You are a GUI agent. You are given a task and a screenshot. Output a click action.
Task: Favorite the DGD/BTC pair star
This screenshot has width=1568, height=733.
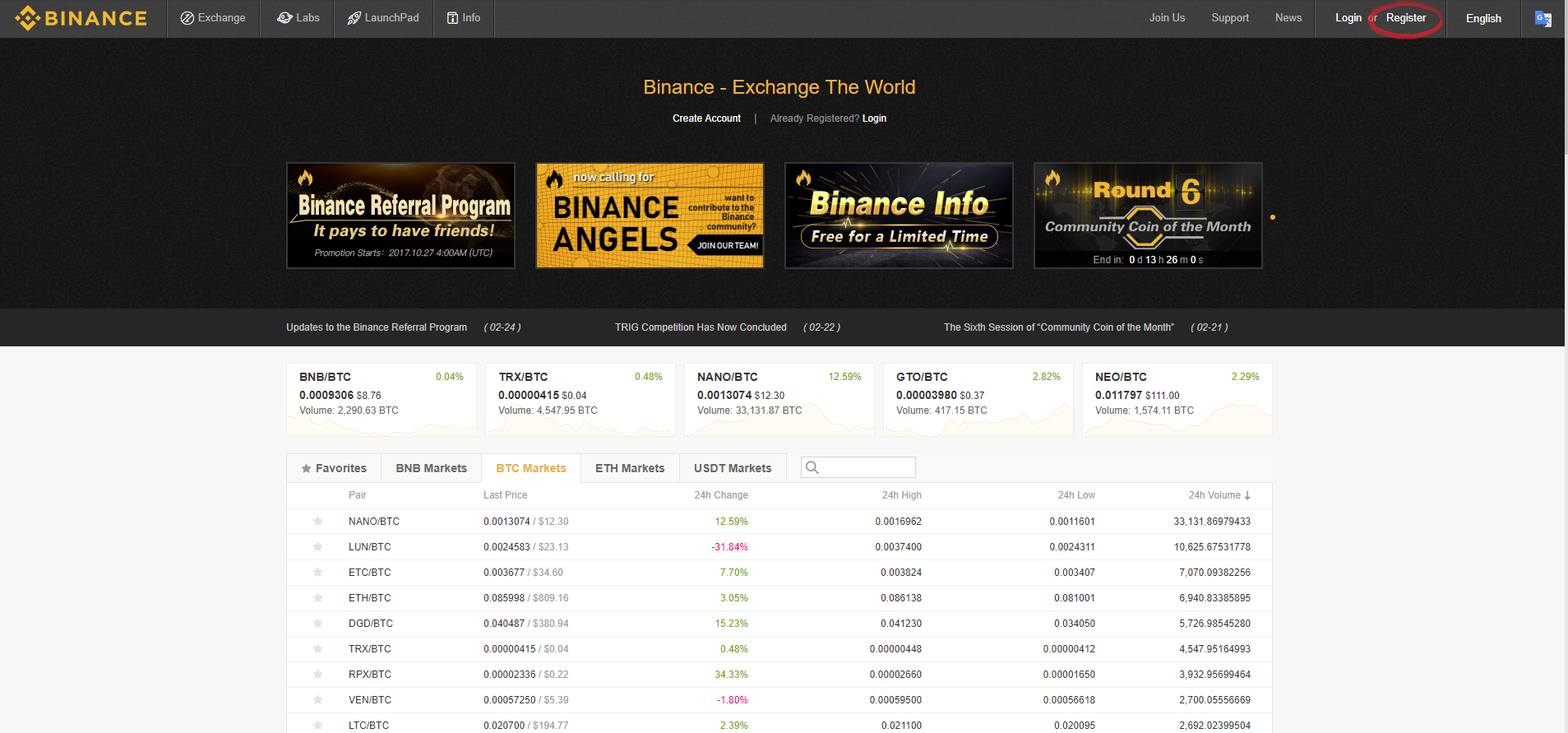pos(317,624)
